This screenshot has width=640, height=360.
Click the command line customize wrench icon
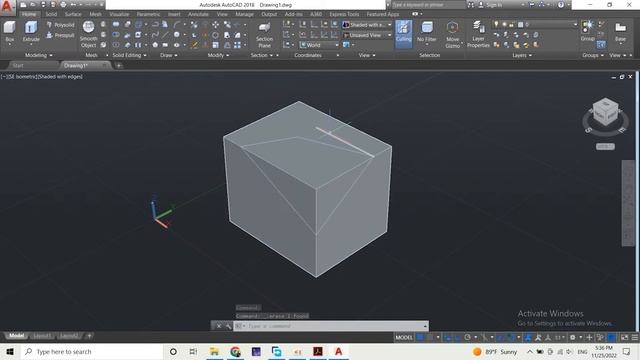pyautogui.click(x=228, y=326)
